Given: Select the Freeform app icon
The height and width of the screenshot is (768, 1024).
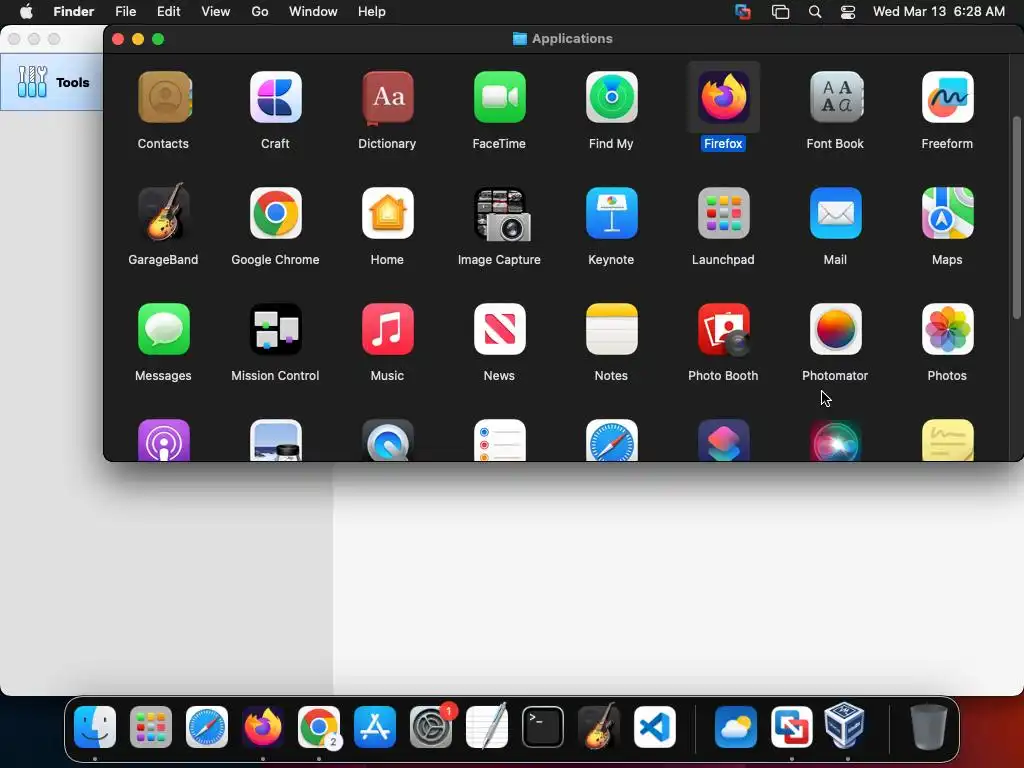Looking at the screenshot, I should tap(948, 97).
